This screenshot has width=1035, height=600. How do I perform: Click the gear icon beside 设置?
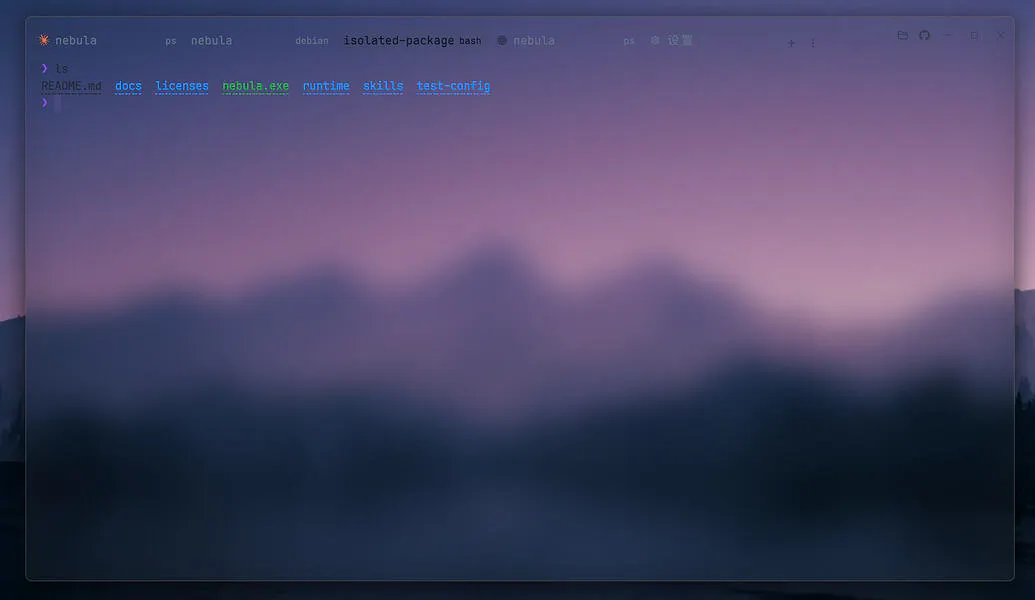655,40
